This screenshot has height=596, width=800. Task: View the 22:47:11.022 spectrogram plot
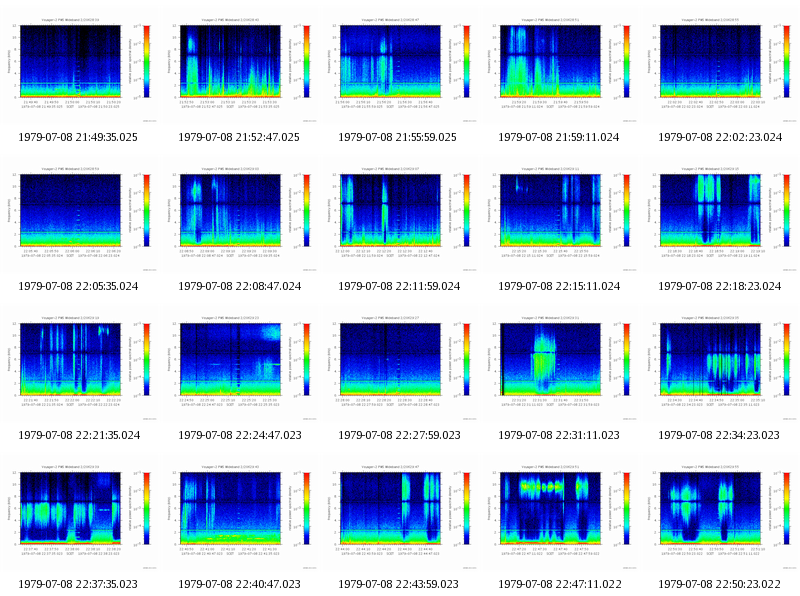tap(560, 514)
